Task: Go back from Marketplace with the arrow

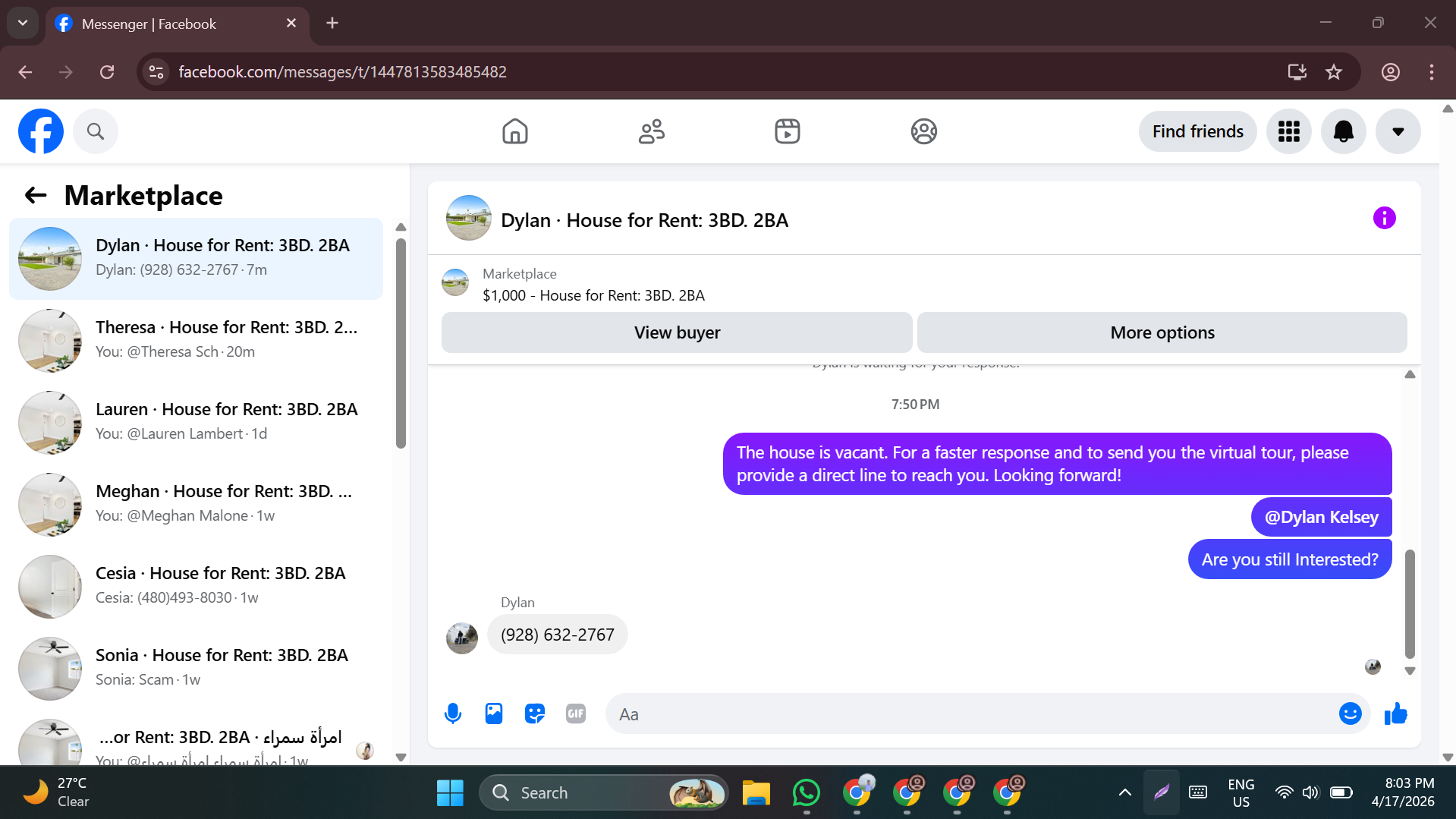Action: coord(36,196)
